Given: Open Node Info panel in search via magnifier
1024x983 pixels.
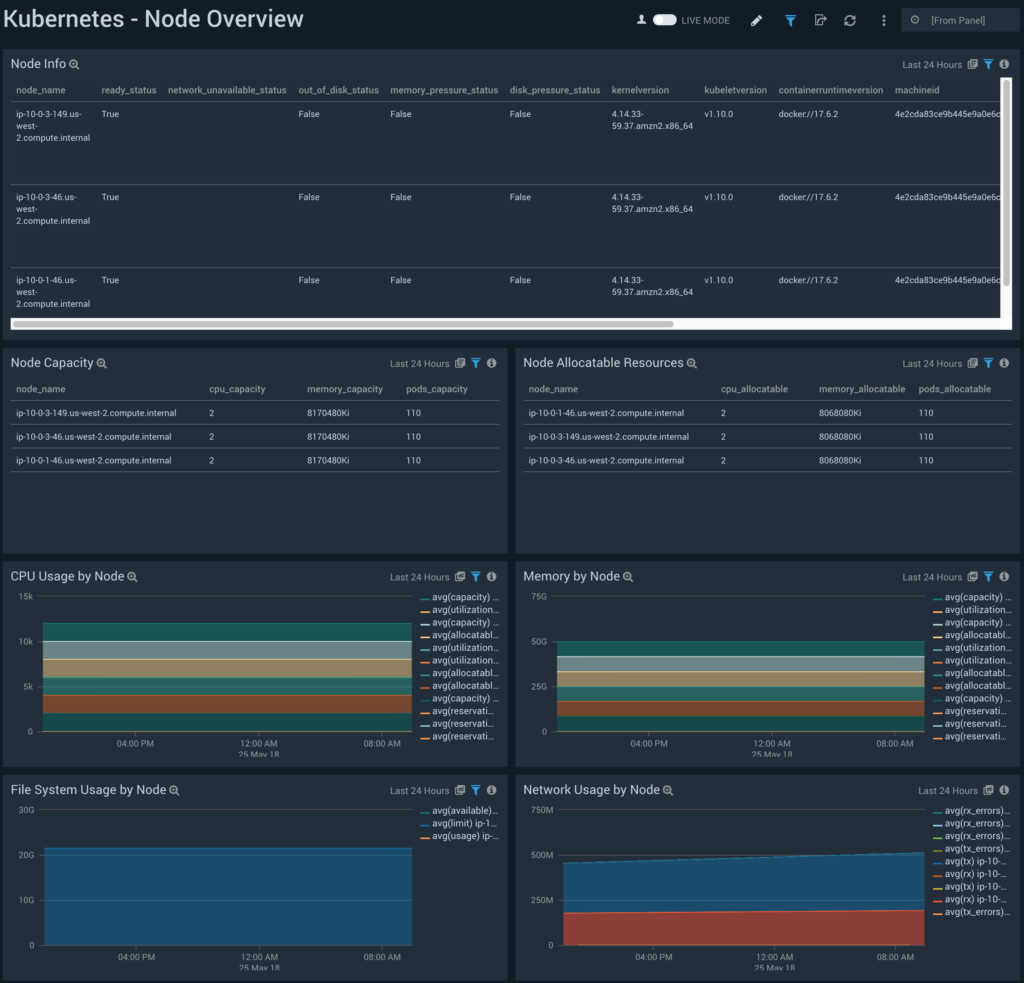Looking at the screenshot, I should 74,65.
